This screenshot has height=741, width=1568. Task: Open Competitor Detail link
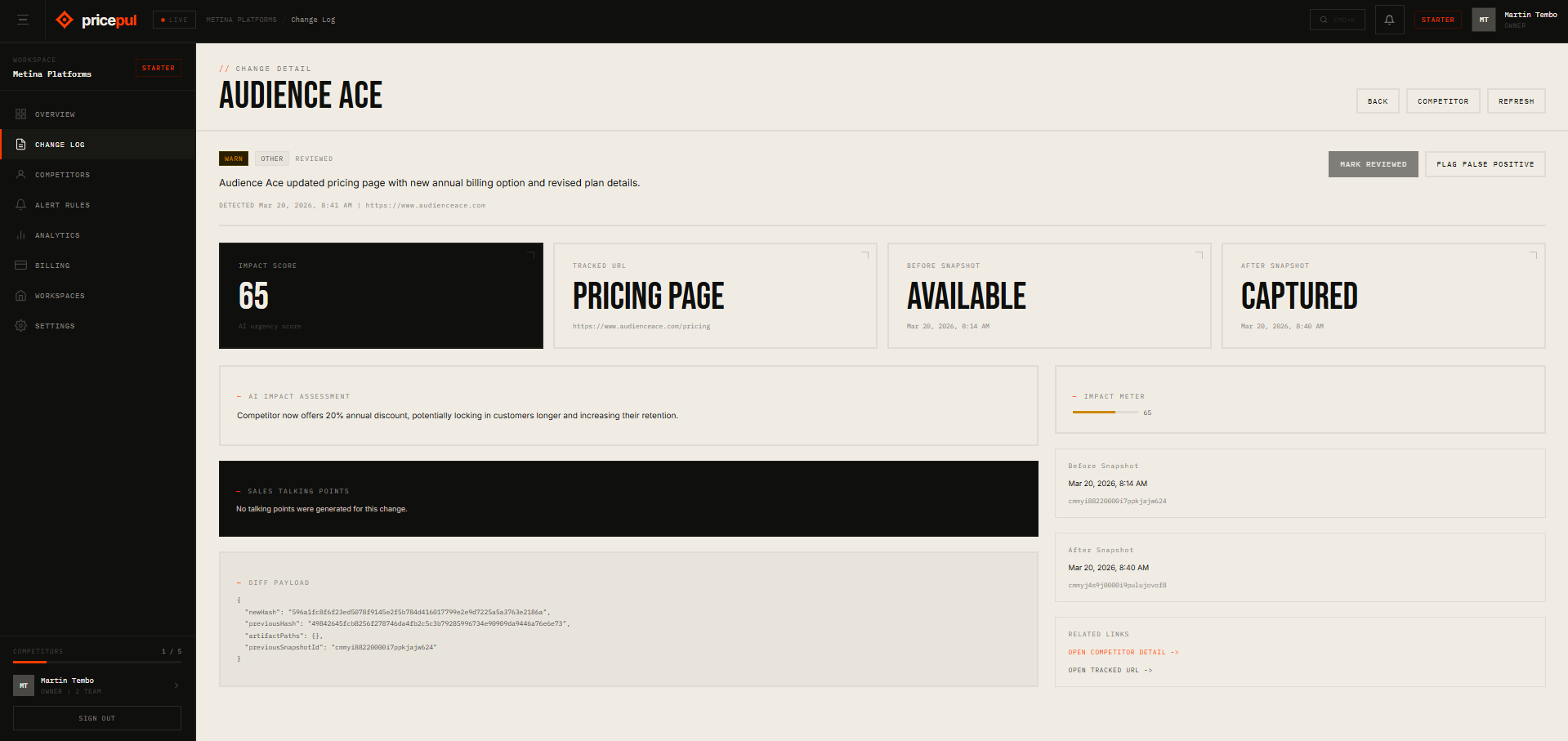pyautogui.click(x=1123, y=652)
